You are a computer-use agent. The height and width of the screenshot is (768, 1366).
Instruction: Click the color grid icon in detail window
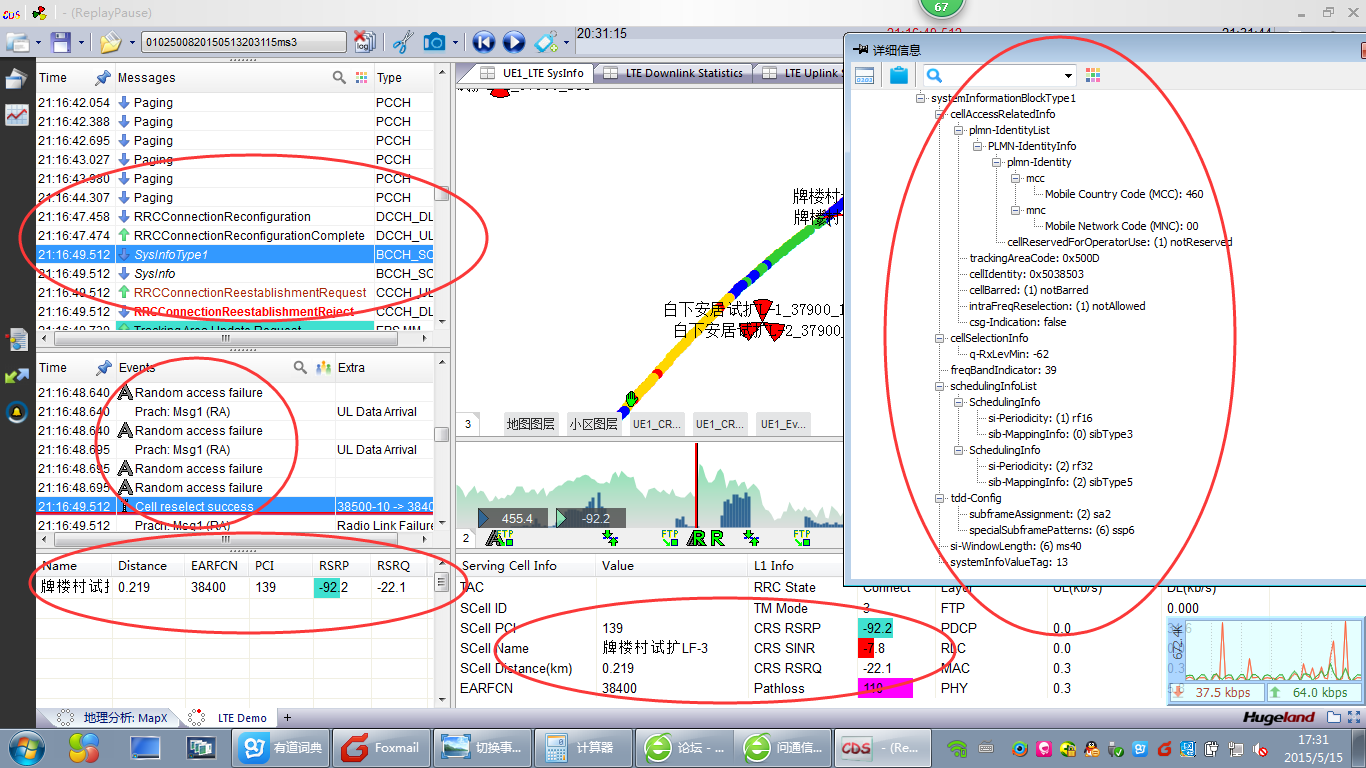[1092, 75]
